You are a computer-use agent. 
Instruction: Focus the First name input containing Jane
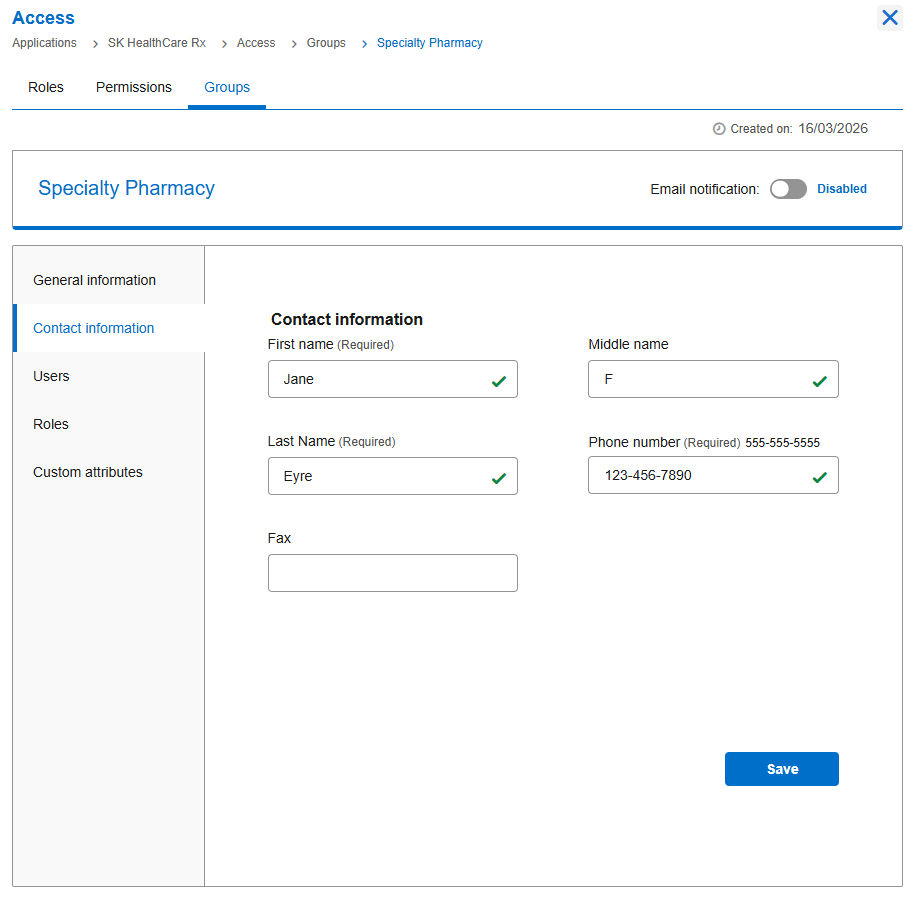click(x=393, y=379)
